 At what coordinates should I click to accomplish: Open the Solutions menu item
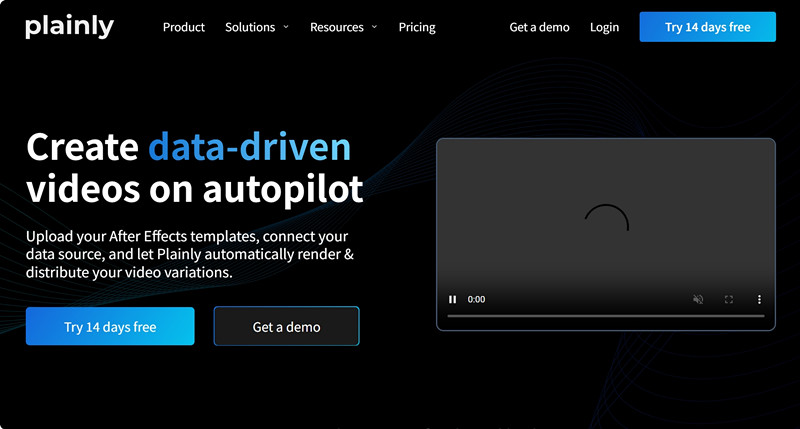point(250,27)
